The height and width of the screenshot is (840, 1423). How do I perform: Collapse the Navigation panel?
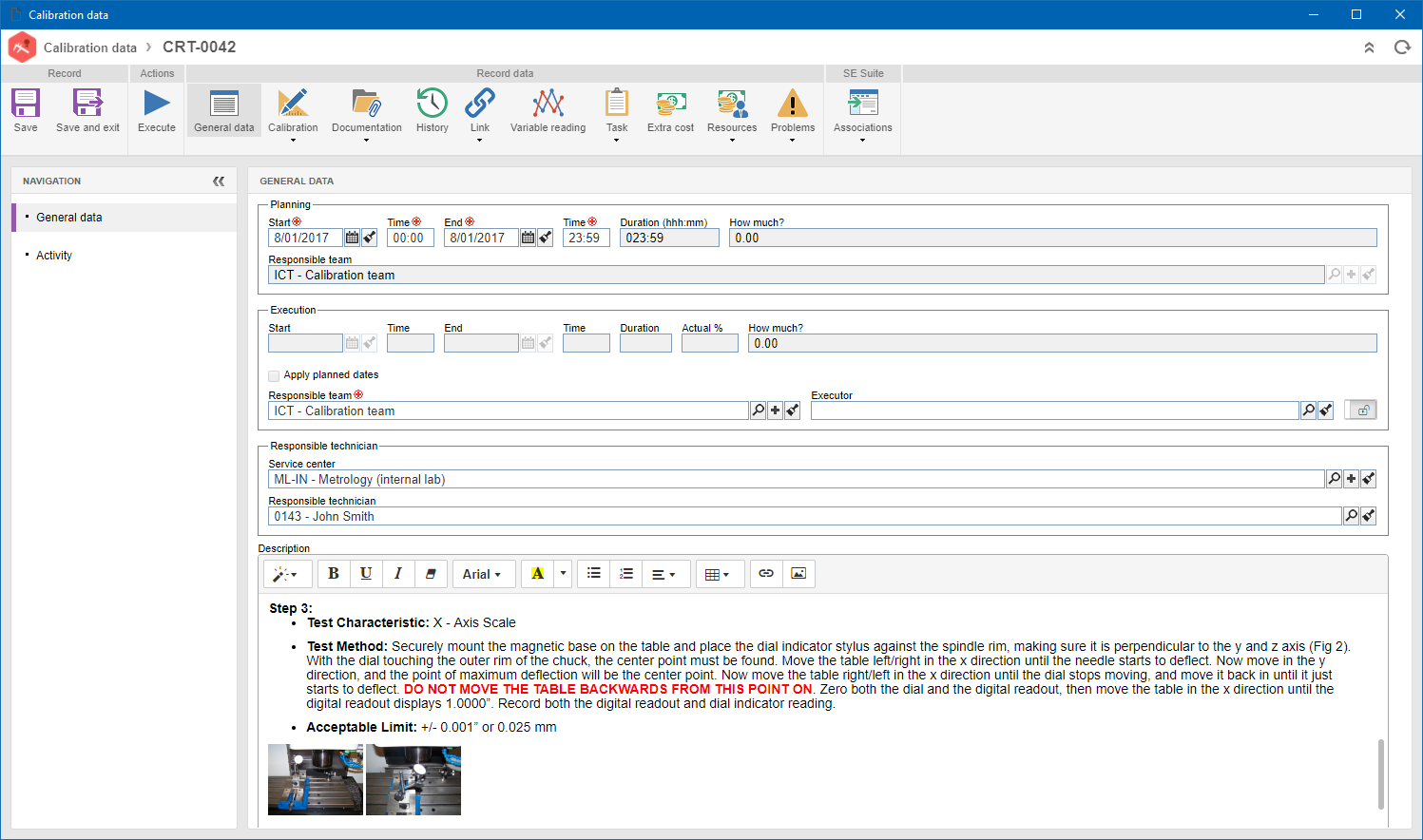219,181
